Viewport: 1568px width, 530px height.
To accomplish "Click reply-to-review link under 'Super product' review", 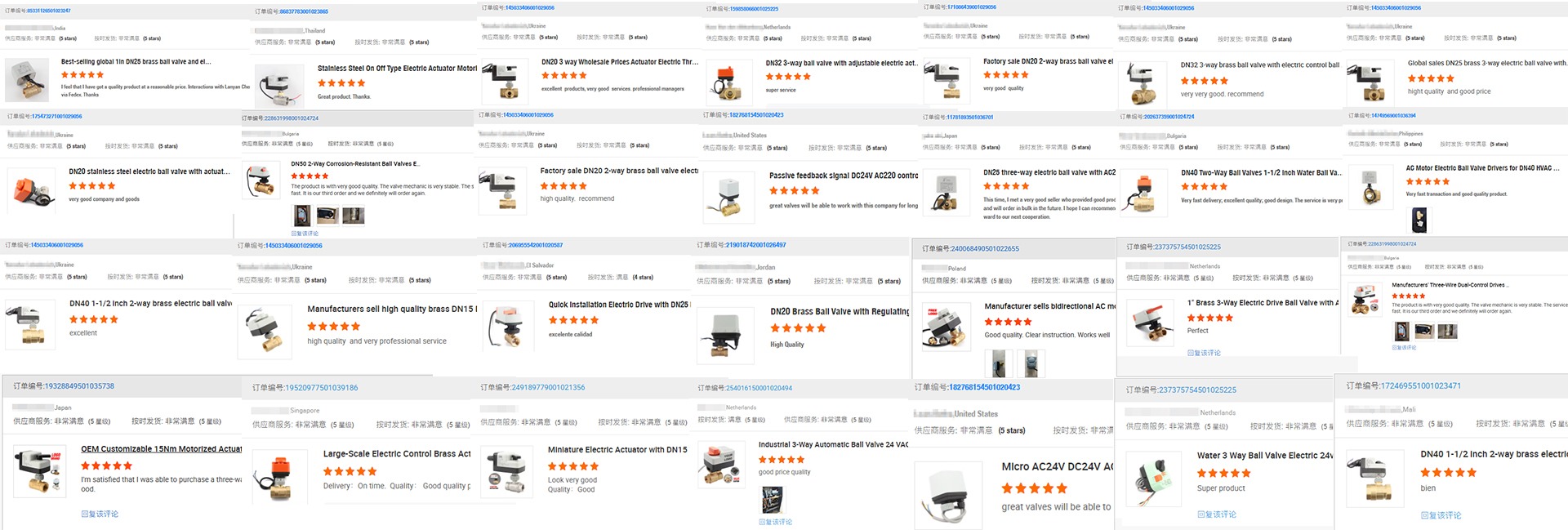I will 1217,514.
